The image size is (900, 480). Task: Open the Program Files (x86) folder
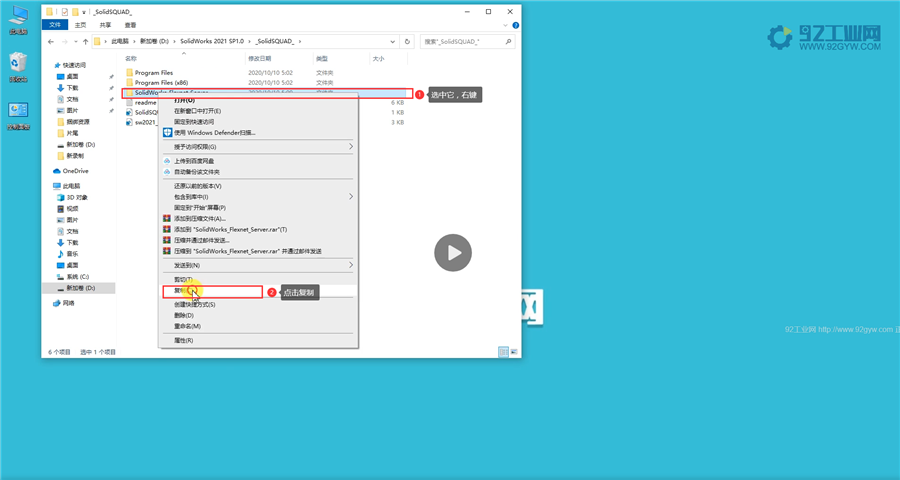click(x=161, y=83)
